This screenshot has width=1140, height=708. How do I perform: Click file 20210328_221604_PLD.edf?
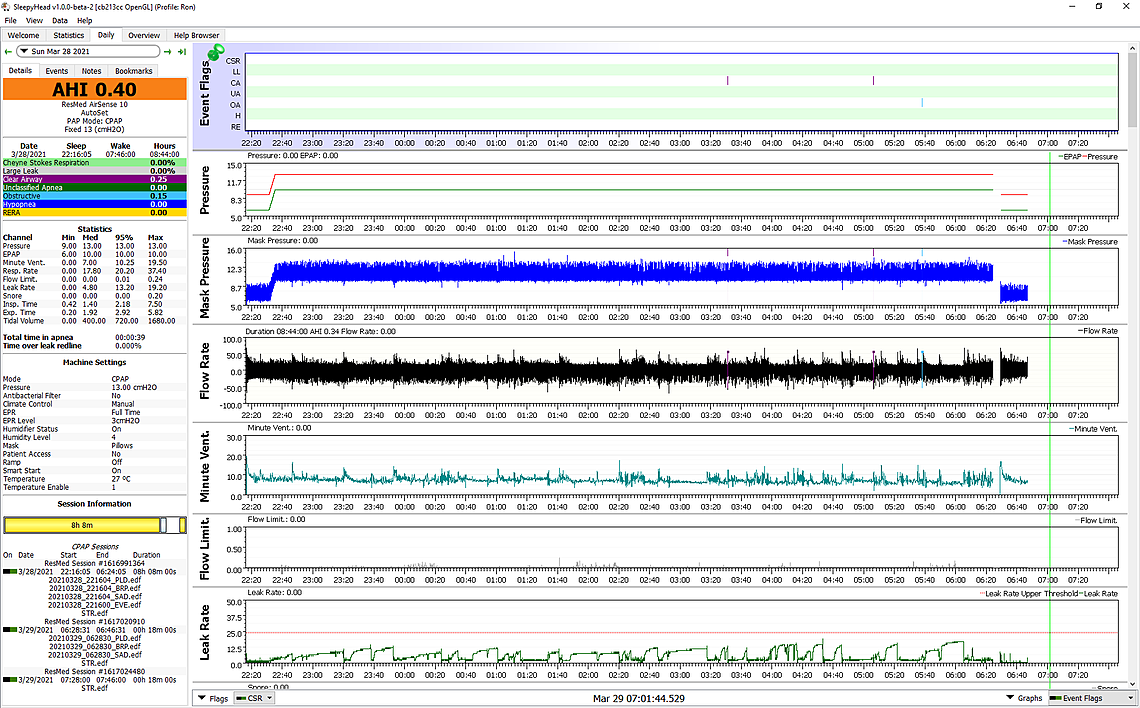pos(95,580)
